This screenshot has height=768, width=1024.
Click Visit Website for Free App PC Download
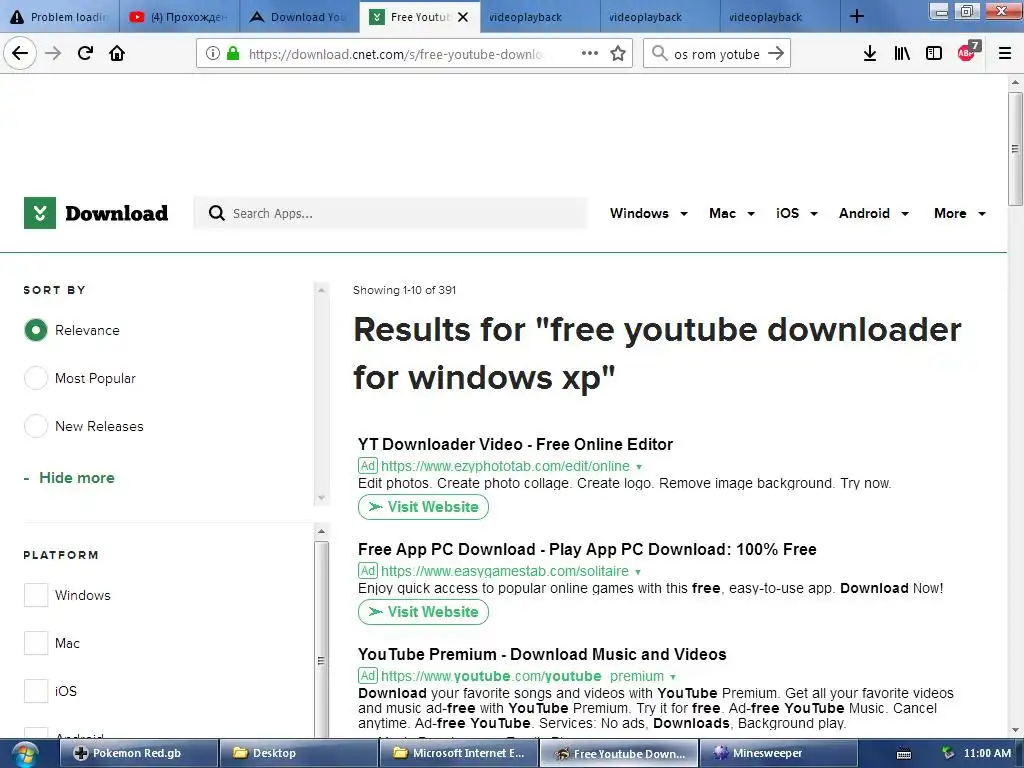(423, 612)
